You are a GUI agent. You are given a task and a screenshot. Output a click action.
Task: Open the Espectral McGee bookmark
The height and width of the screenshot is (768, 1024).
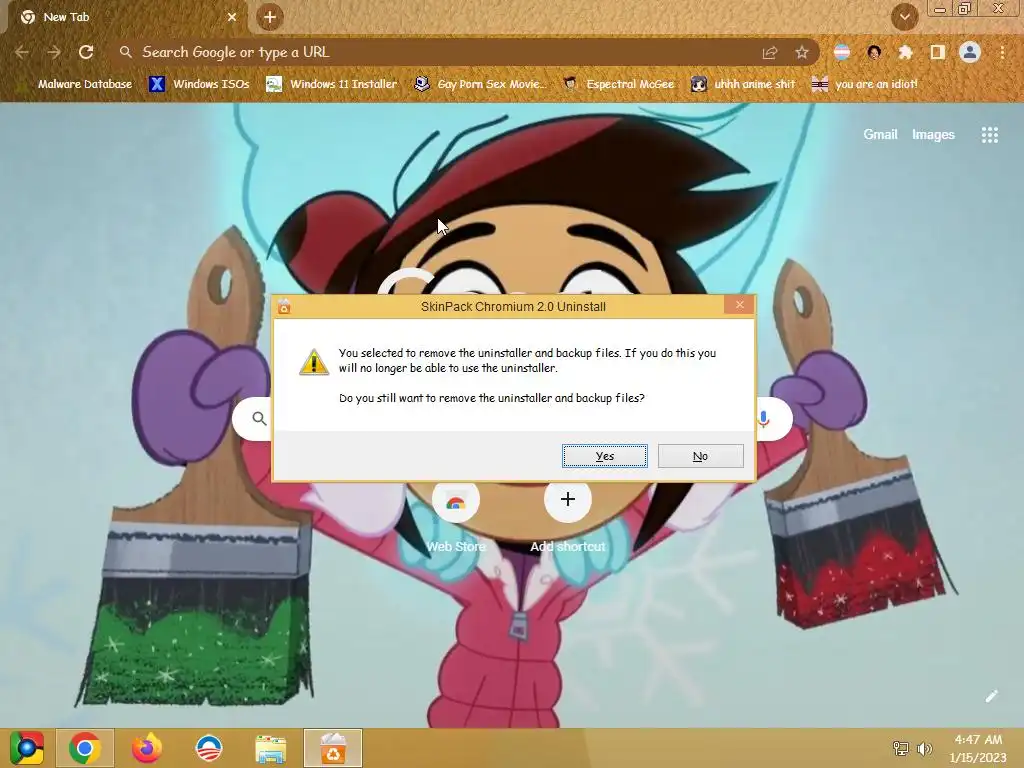click(x=618, y=84)
